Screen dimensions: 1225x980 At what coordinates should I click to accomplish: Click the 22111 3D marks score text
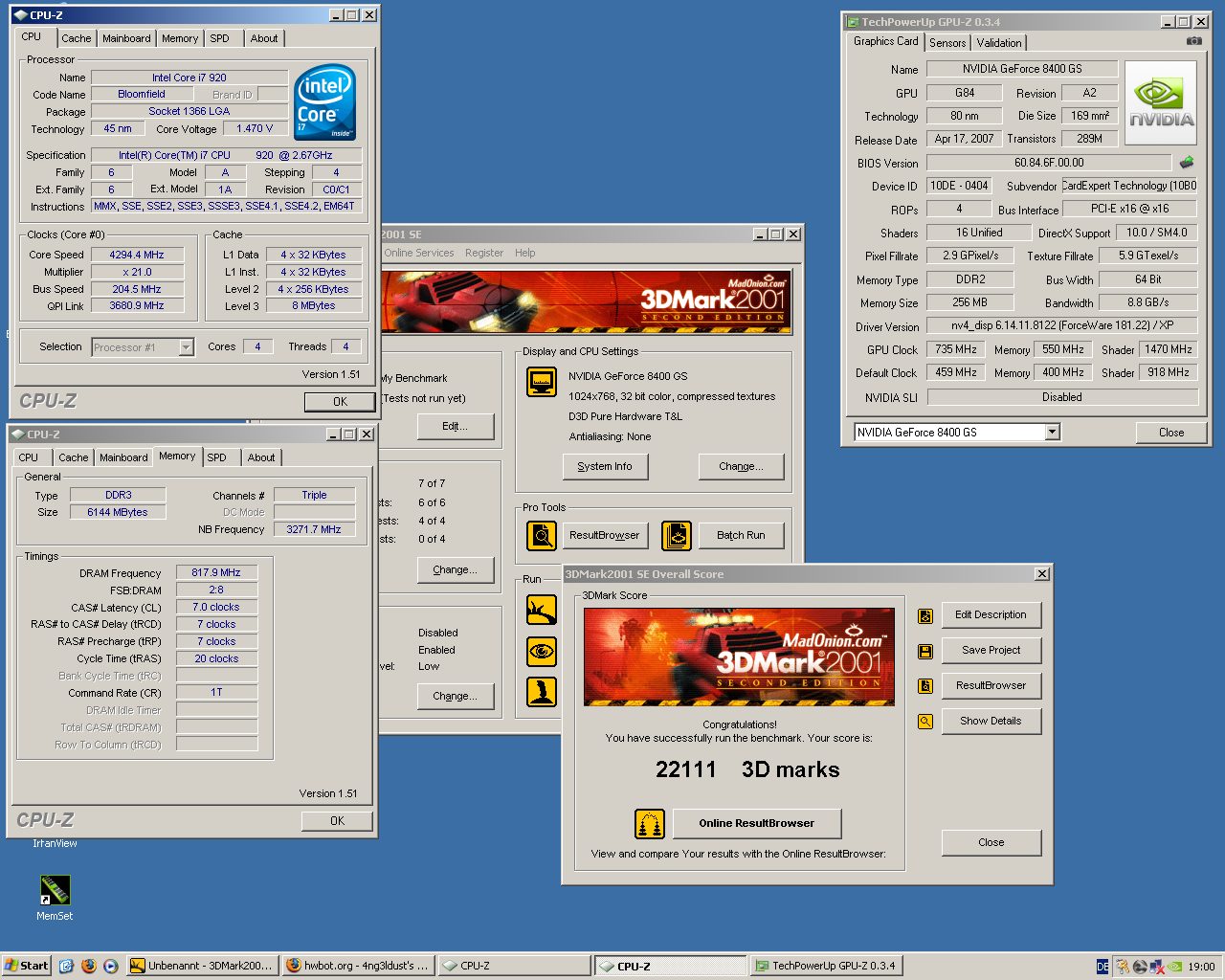[x=747, y=769]
